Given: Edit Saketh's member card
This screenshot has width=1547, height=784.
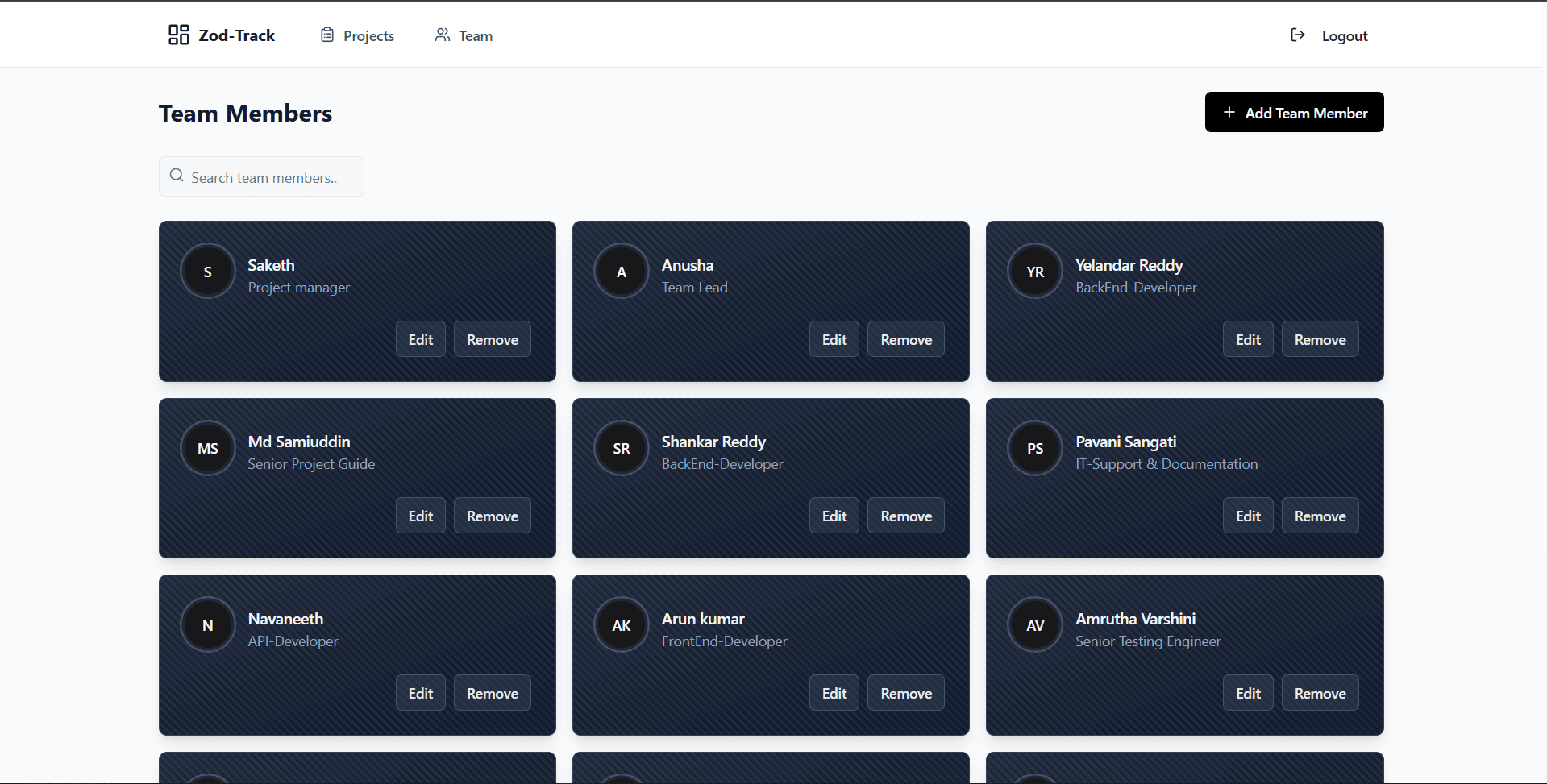Looking at the screenshot, I should pyautogui.click(x=421, y=339).
